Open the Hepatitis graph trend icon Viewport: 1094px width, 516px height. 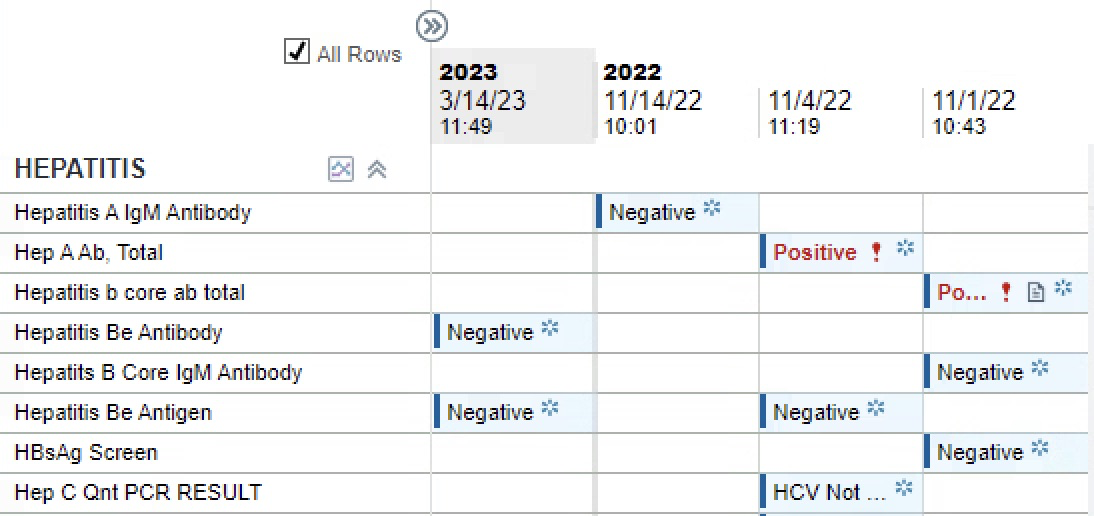[341, 169]
